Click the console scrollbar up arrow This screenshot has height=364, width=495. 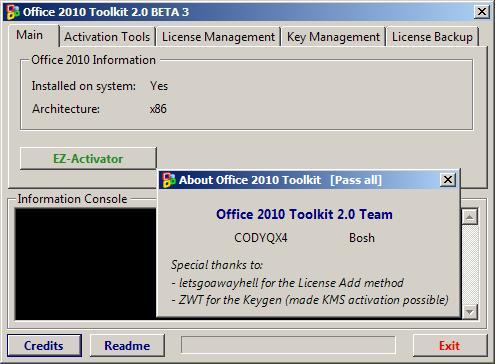tap(470, 217)
